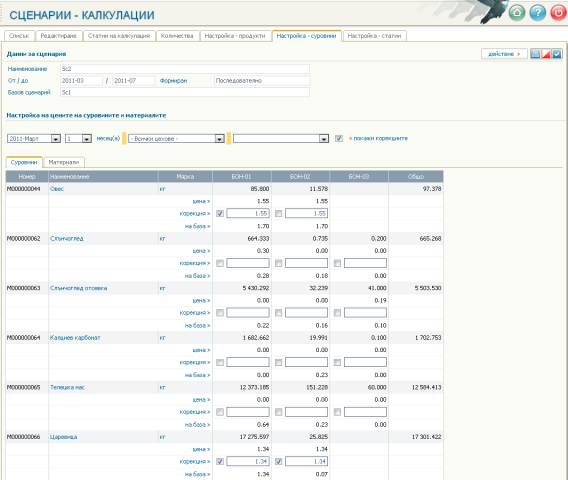Open the 2011-Март month dropdown
This screenshot has height=480, width=568.
tap(34, 138)
